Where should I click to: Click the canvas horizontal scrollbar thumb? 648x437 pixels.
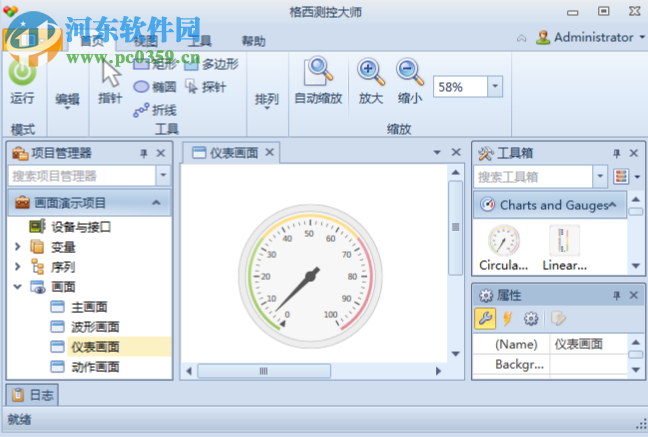[264, 371]
